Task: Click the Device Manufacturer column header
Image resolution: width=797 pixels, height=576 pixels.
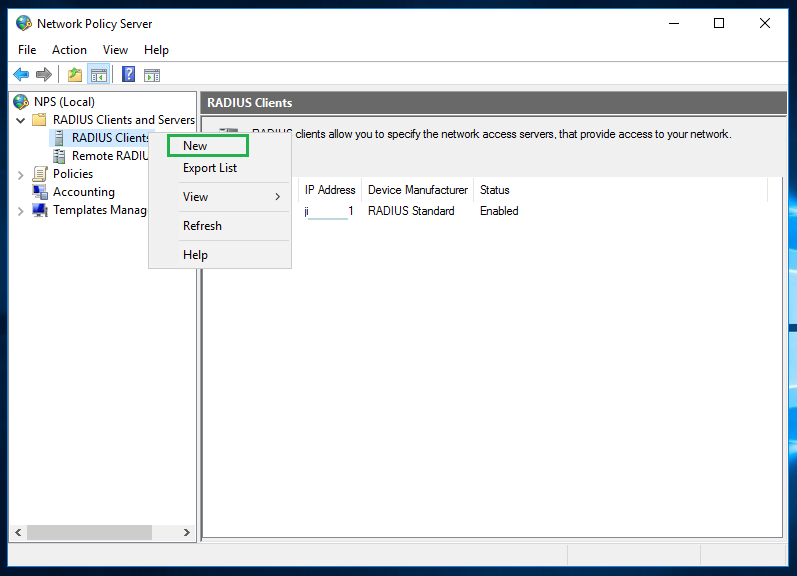Action: (x=417, y=190)
